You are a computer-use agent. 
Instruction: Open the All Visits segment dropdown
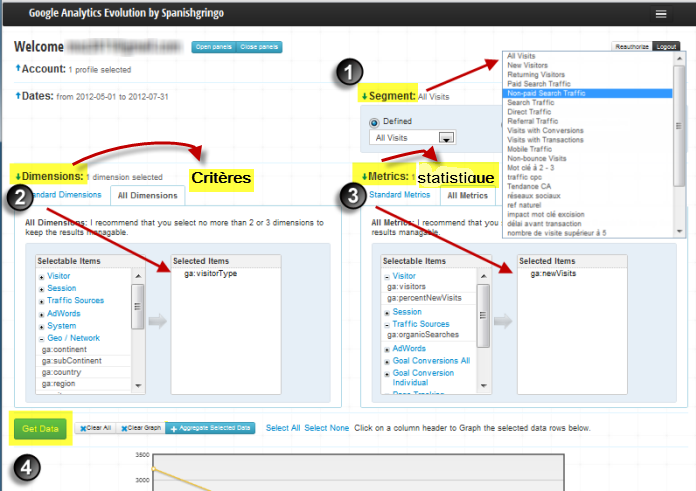pos(412,138)
